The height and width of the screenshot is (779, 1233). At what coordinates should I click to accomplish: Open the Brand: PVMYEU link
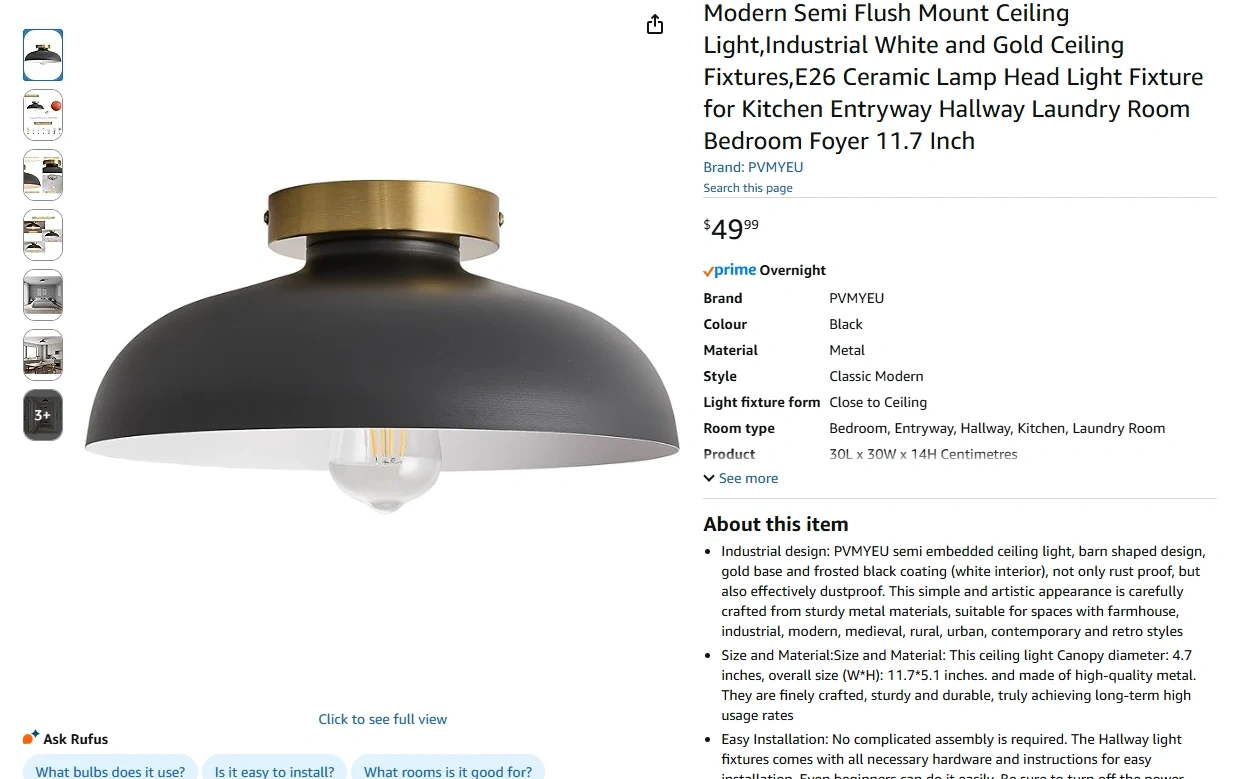[x=753, y=167]
